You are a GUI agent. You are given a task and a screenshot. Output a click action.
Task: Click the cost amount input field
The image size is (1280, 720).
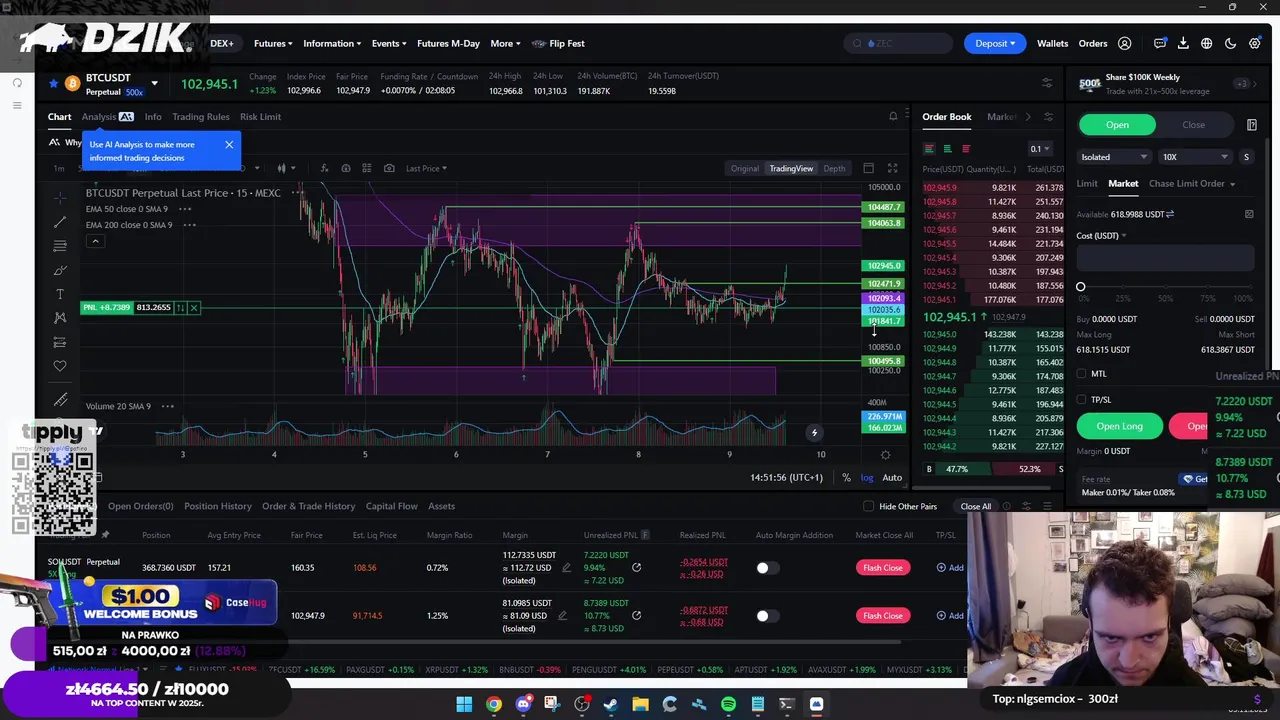[1165, 259]
